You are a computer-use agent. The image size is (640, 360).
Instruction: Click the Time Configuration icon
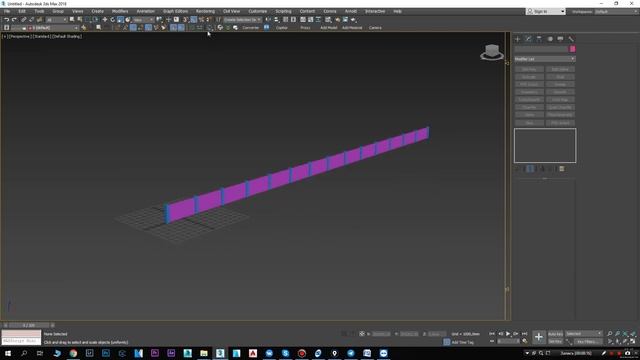525,341
